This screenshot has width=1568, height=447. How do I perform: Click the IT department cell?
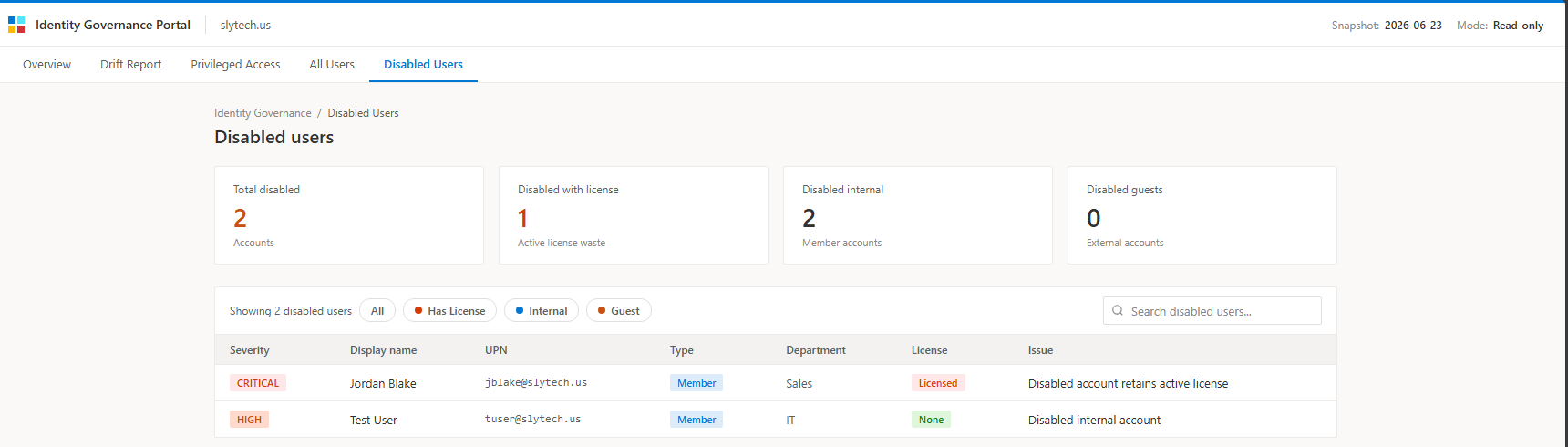click(790, 420)
